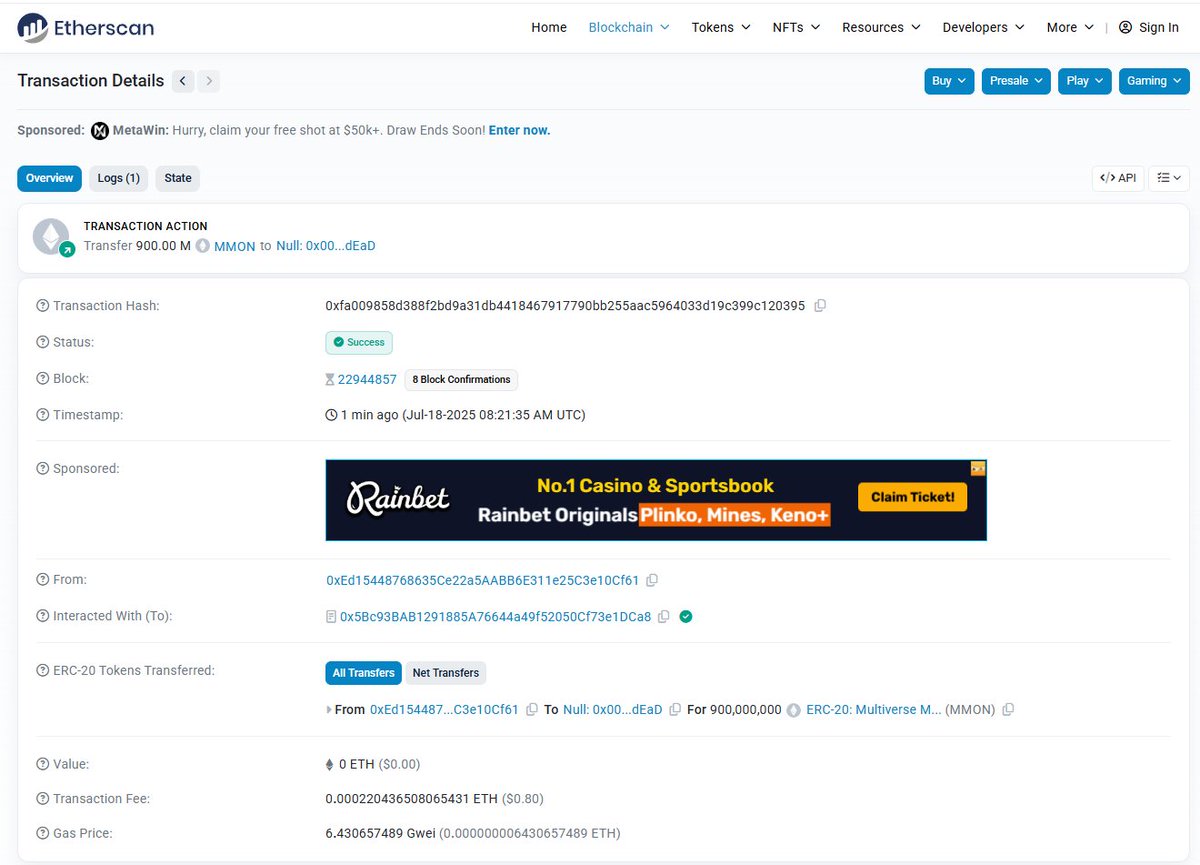Click transaction fee 0.000220436508065431 ETH value

(x=413, y=799)
